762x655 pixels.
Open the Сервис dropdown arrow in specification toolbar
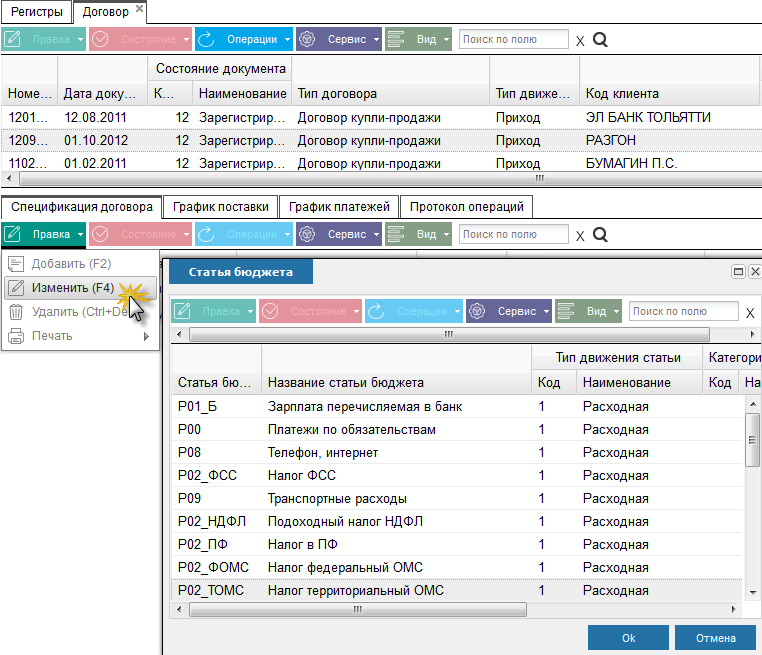tap(376, 235)
